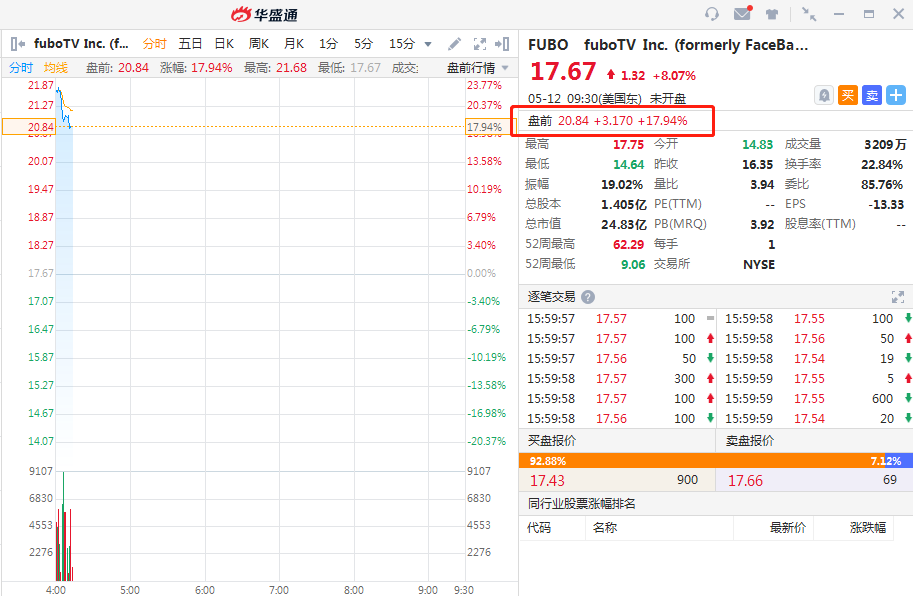Click the 7.12% sell ratio bar
913x596 pixels.
tap(899, 461)
